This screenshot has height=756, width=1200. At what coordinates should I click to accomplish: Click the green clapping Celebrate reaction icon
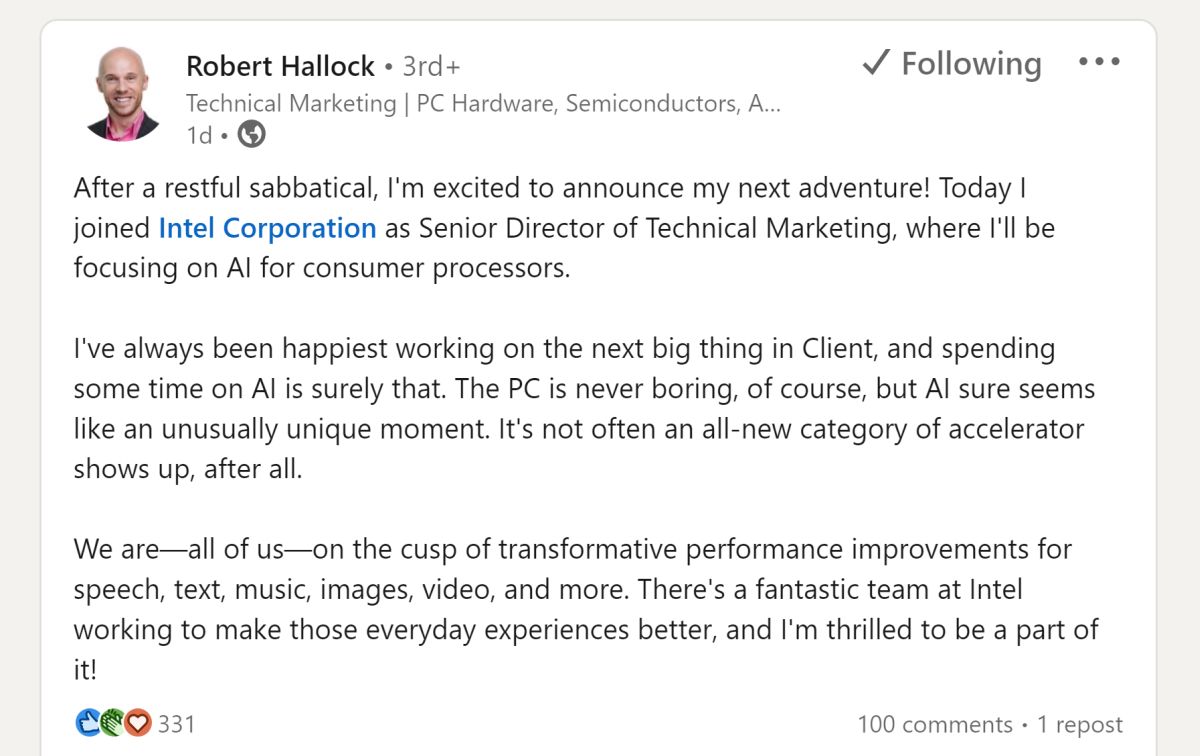point(113,723)
